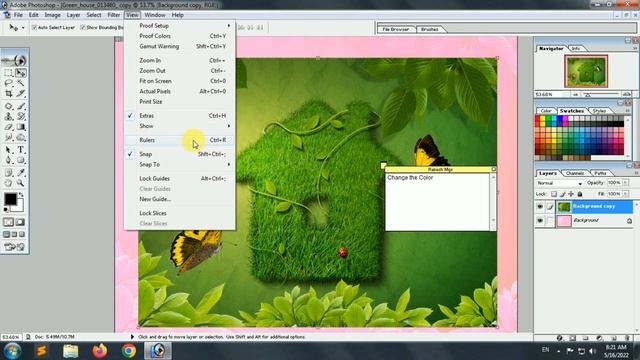Open the File Browser tab
The image size is (640, 360).
[396, 29]
